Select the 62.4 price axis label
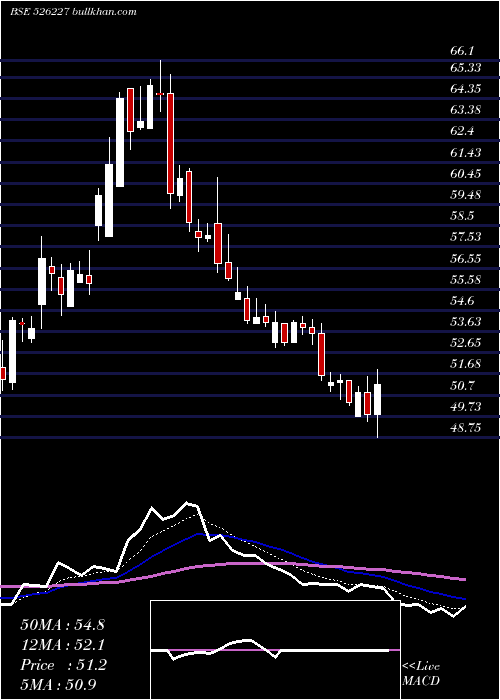The height and width of the screenshot is (700, 500). tap(462, 131)
